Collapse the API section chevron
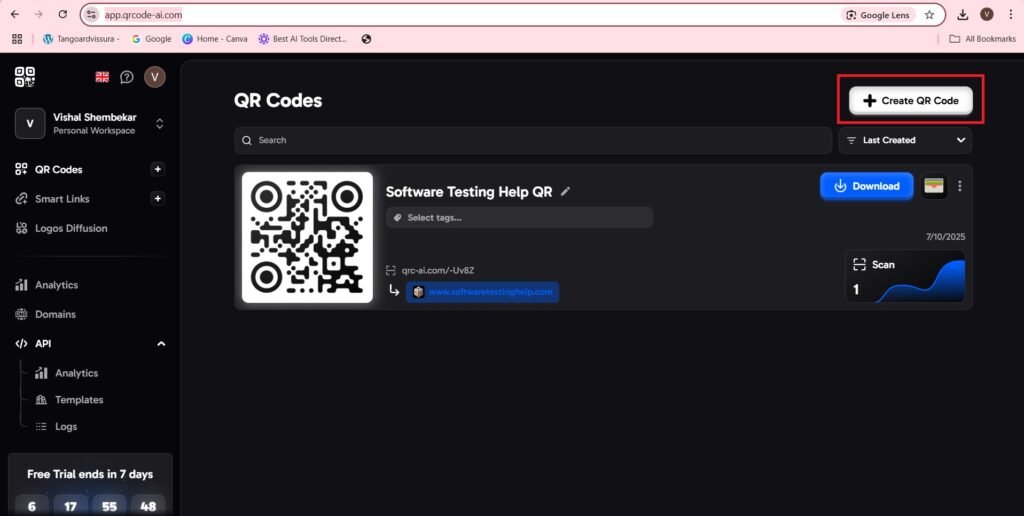This screenshot has width=1024, height=516. 161,344
